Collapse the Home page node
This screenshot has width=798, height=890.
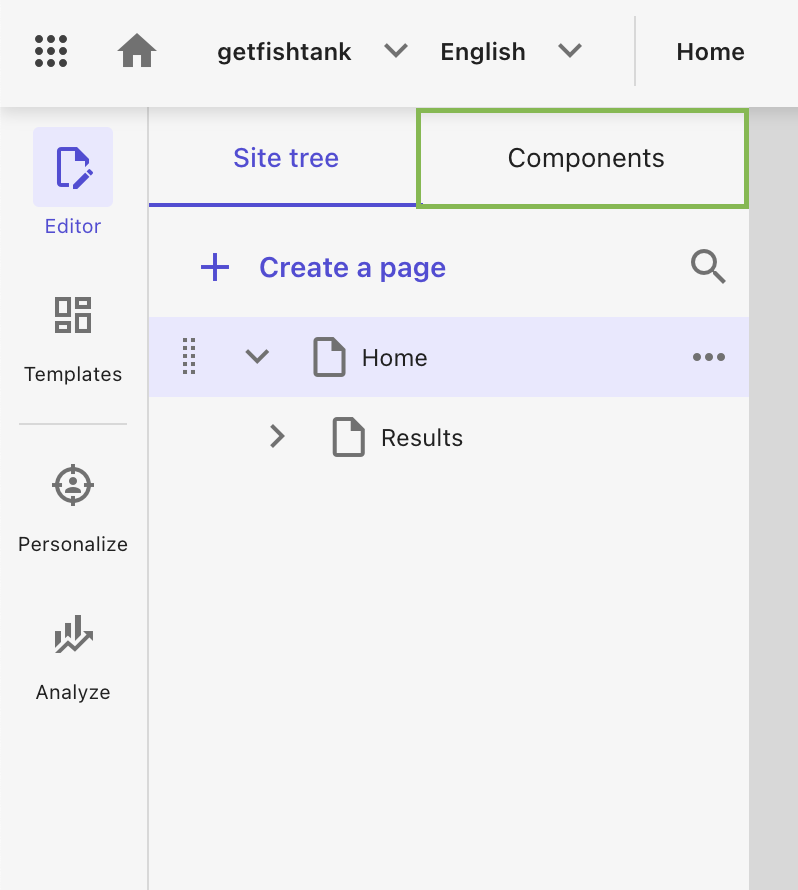pyautogui.click(x=257, y=356)
